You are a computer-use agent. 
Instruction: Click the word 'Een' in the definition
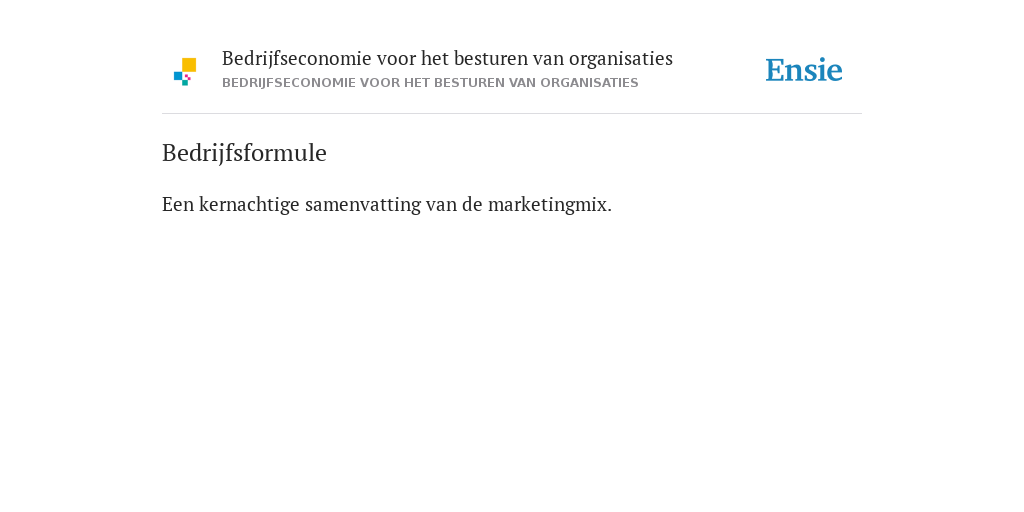pos(178,204)
